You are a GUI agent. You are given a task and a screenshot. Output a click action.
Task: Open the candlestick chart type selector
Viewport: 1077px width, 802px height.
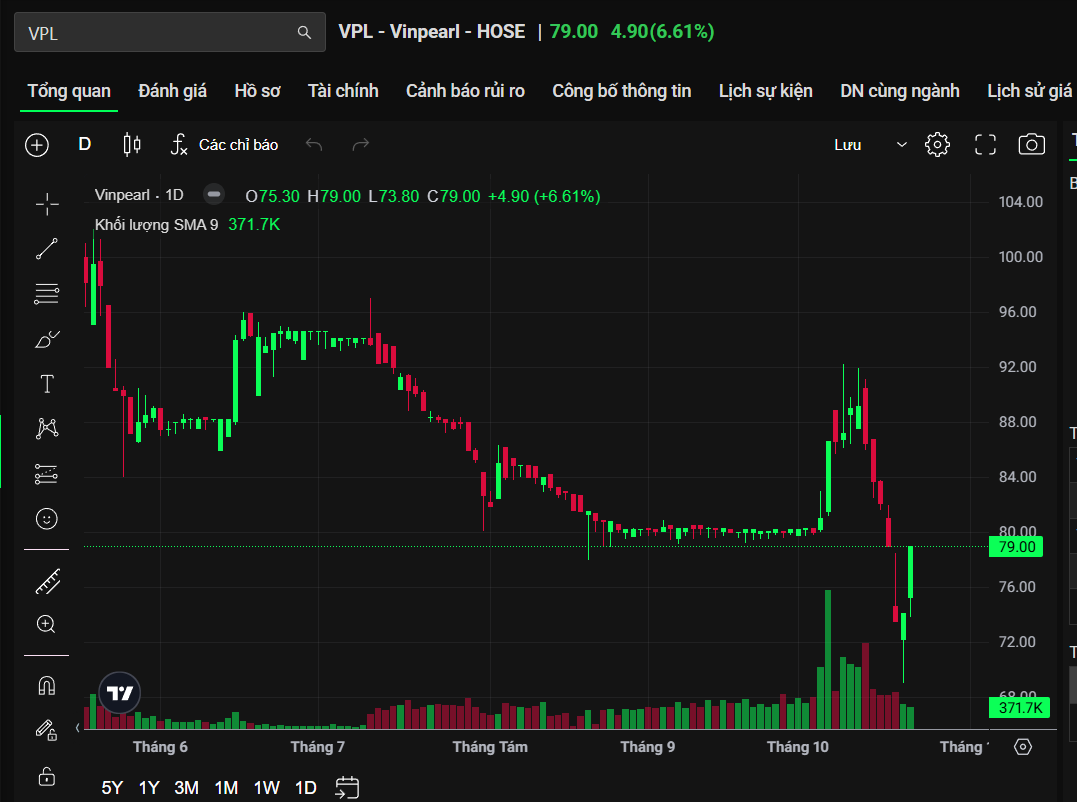[131, 145]
